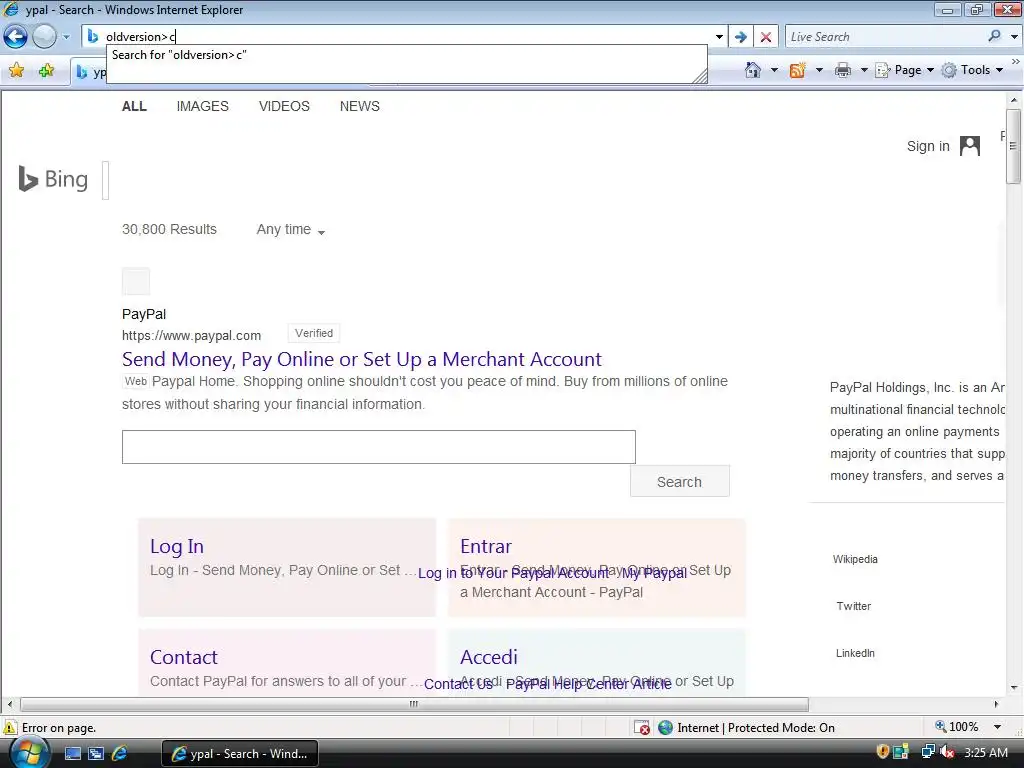This screenshot has height=768, width=1024.
Task: Expand the zoom level dropdown arrow
Action: point(997,727)
